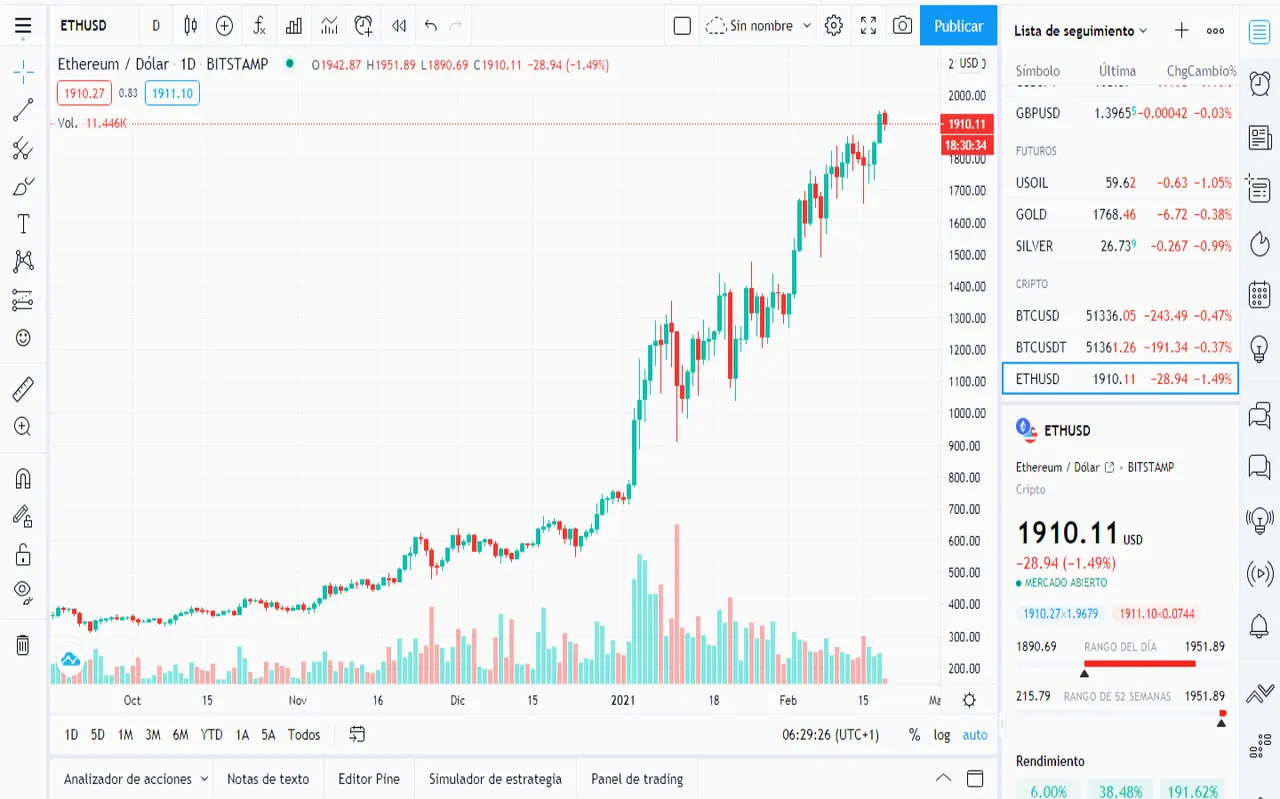Screen dimensions: 1280x799
Task: Toggle auto scale mode
Action: click(975, 735)
